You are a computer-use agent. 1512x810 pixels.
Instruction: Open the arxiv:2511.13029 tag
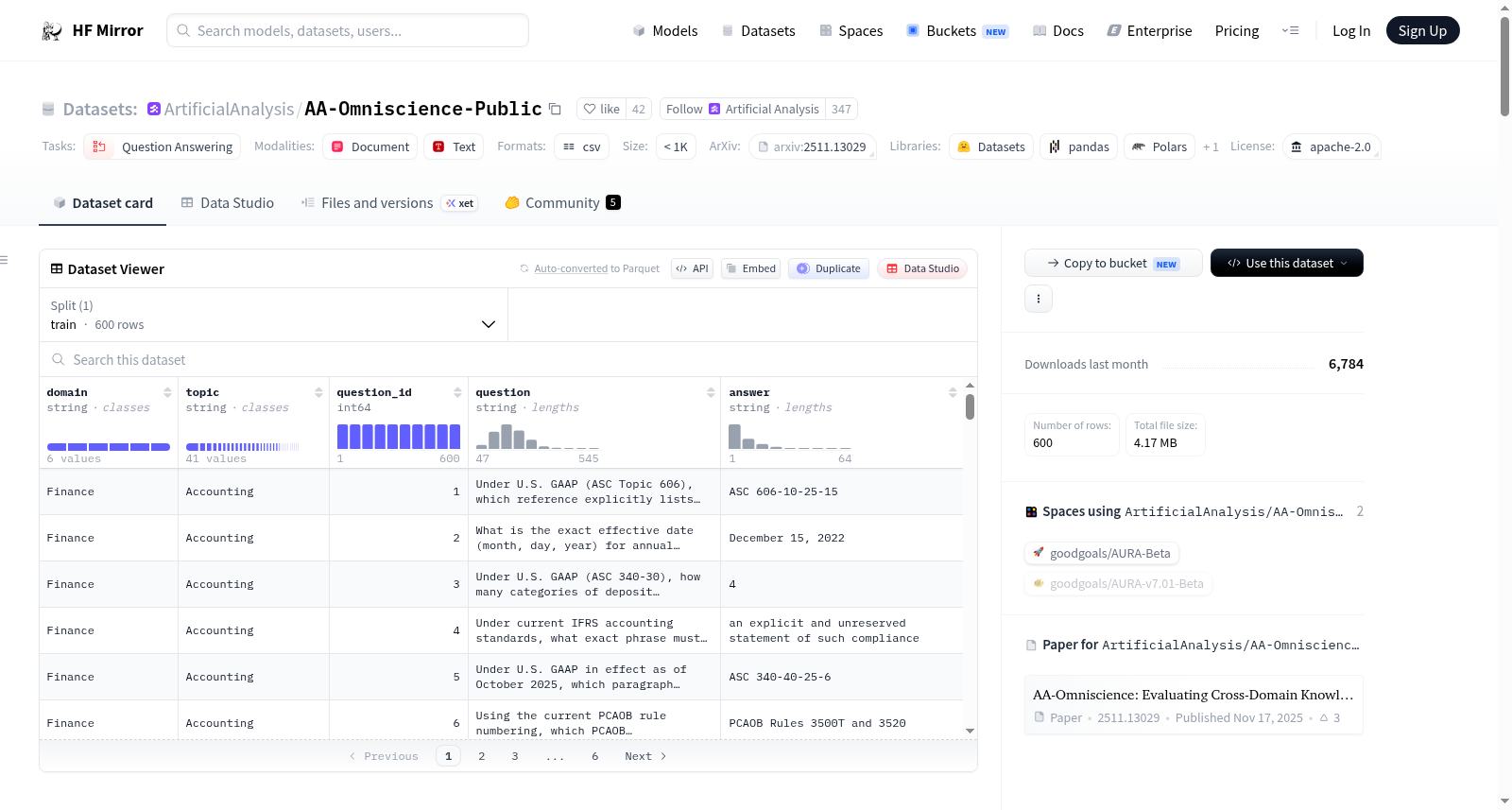[813, 146]
